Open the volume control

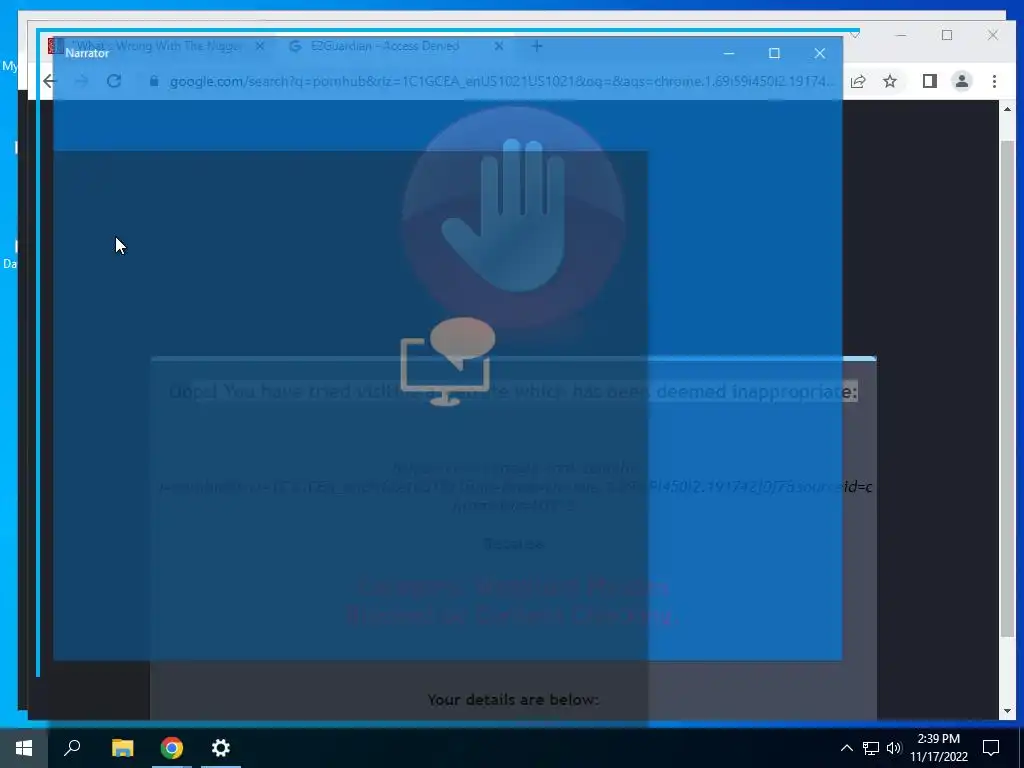coord(894,748)
